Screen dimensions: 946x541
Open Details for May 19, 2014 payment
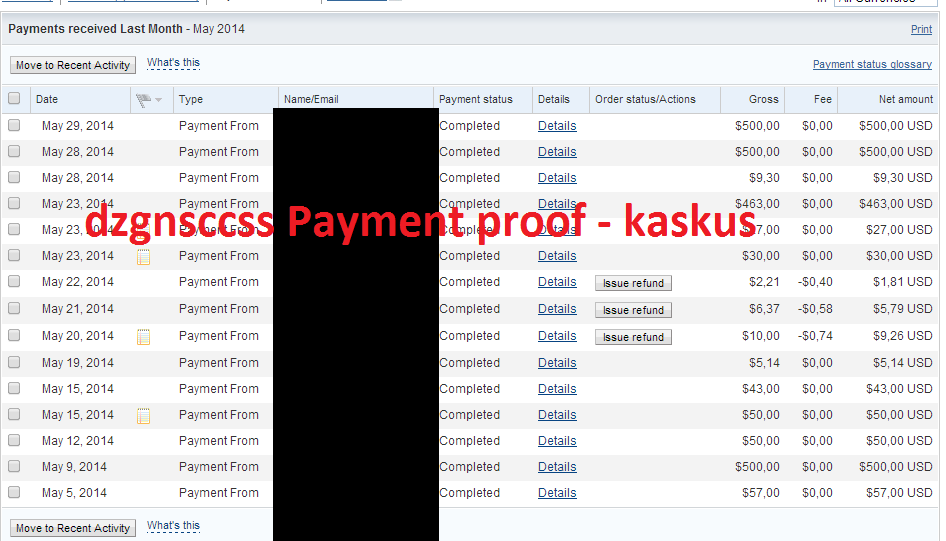(x=557, y=363)
